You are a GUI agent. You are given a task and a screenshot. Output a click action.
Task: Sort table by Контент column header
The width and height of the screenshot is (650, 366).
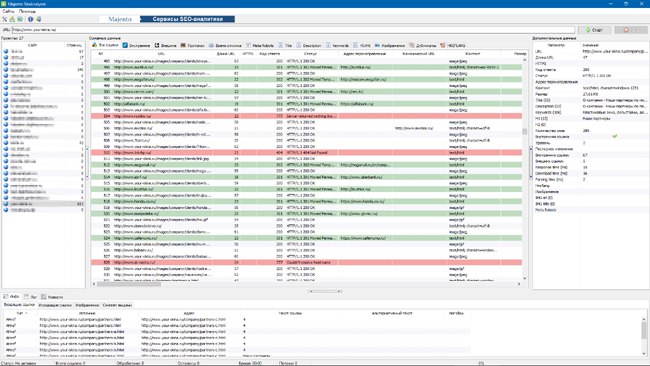(473, 53)
